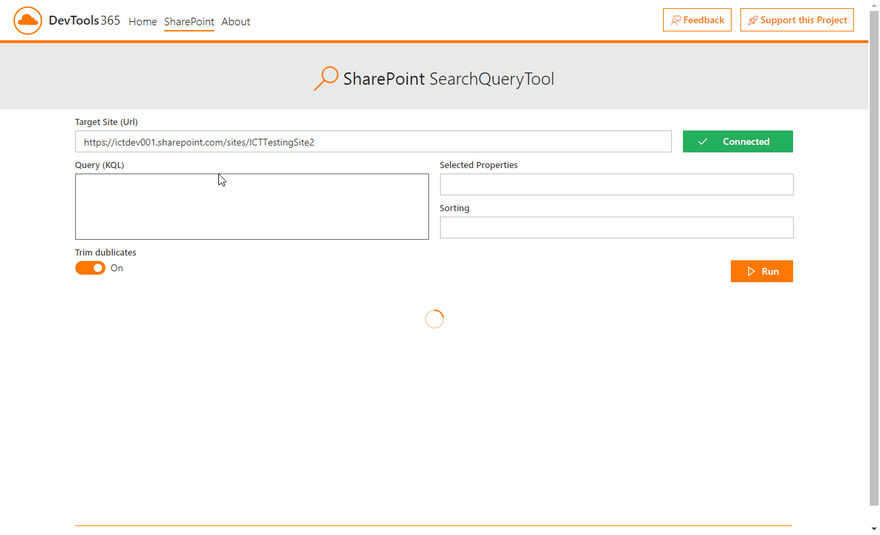The image size is (880, 535).
Task: Click the Feedback button
Action: pos(697,20)
